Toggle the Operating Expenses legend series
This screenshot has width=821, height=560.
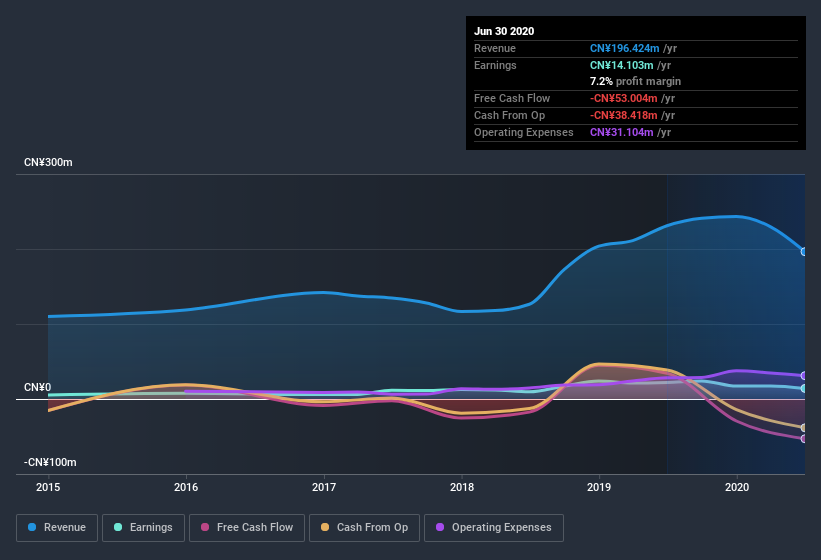point(493,528)
